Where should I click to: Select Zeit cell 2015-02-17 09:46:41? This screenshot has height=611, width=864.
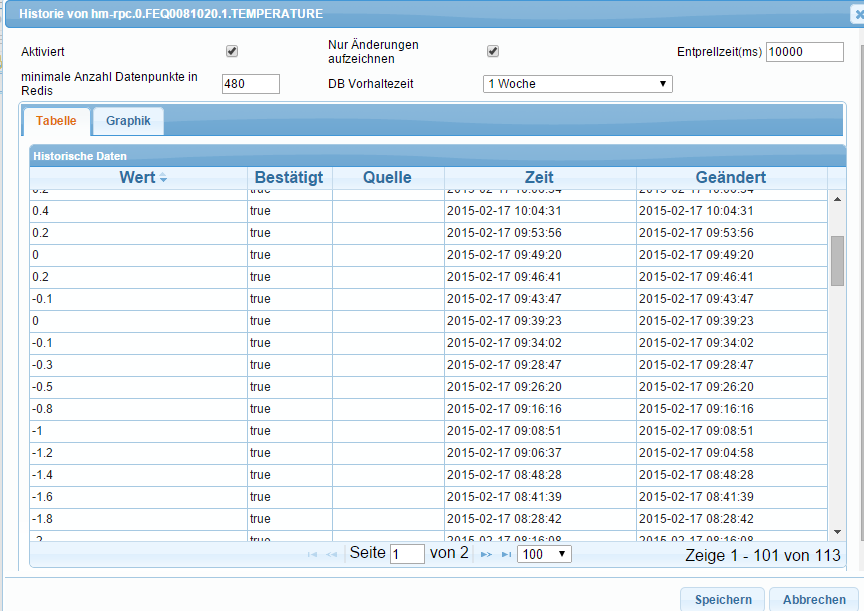pos(540,277)
